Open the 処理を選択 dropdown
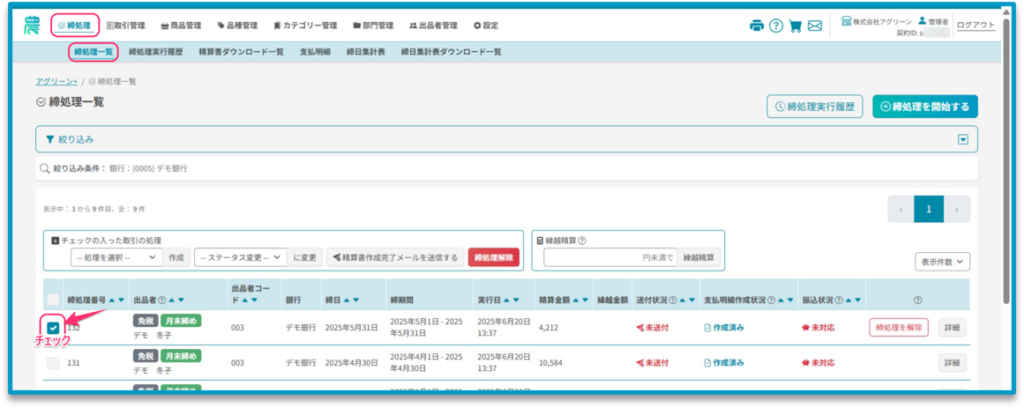 pos(116,257)
